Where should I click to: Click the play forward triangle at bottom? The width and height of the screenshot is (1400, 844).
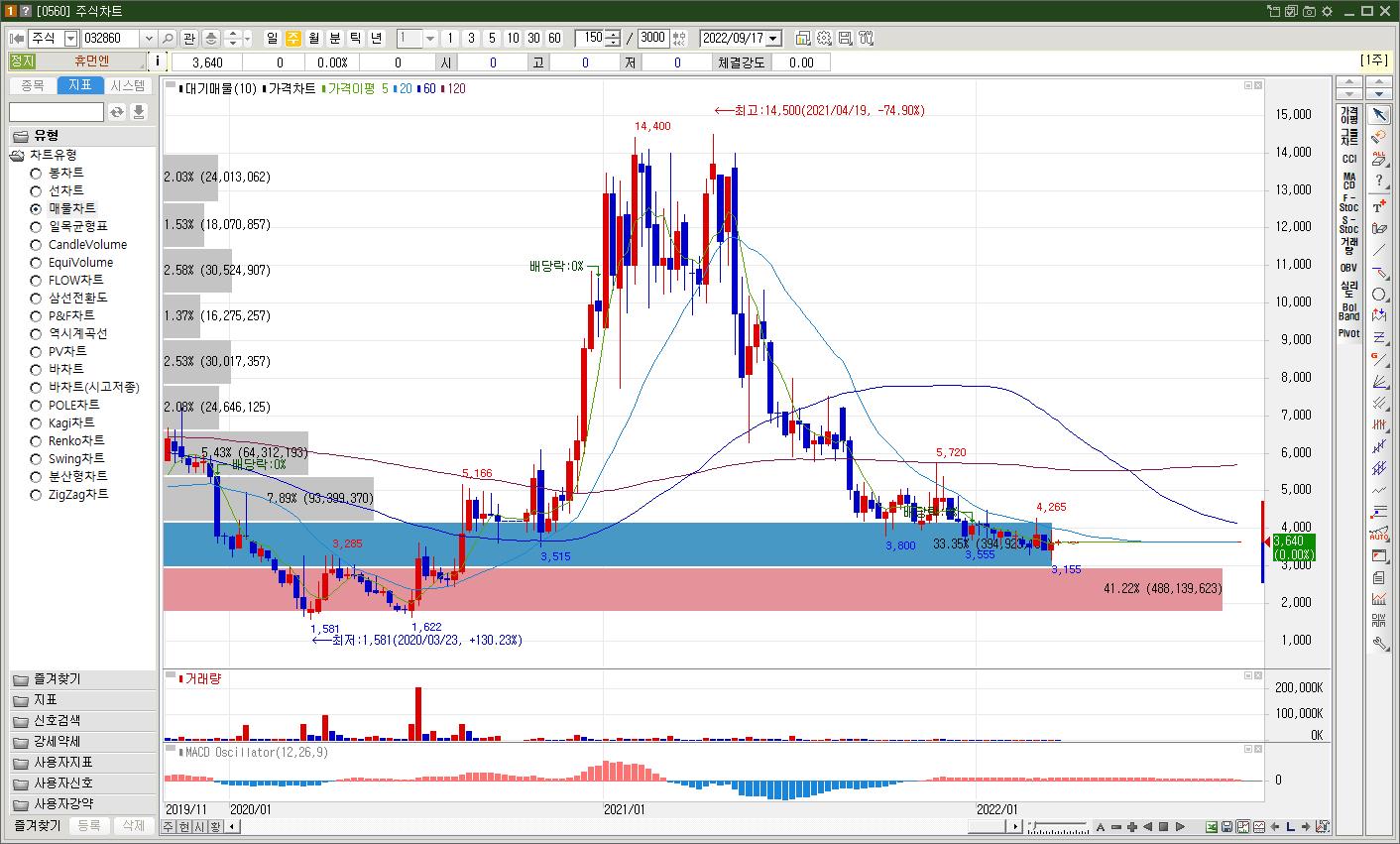click(1180, 826)
